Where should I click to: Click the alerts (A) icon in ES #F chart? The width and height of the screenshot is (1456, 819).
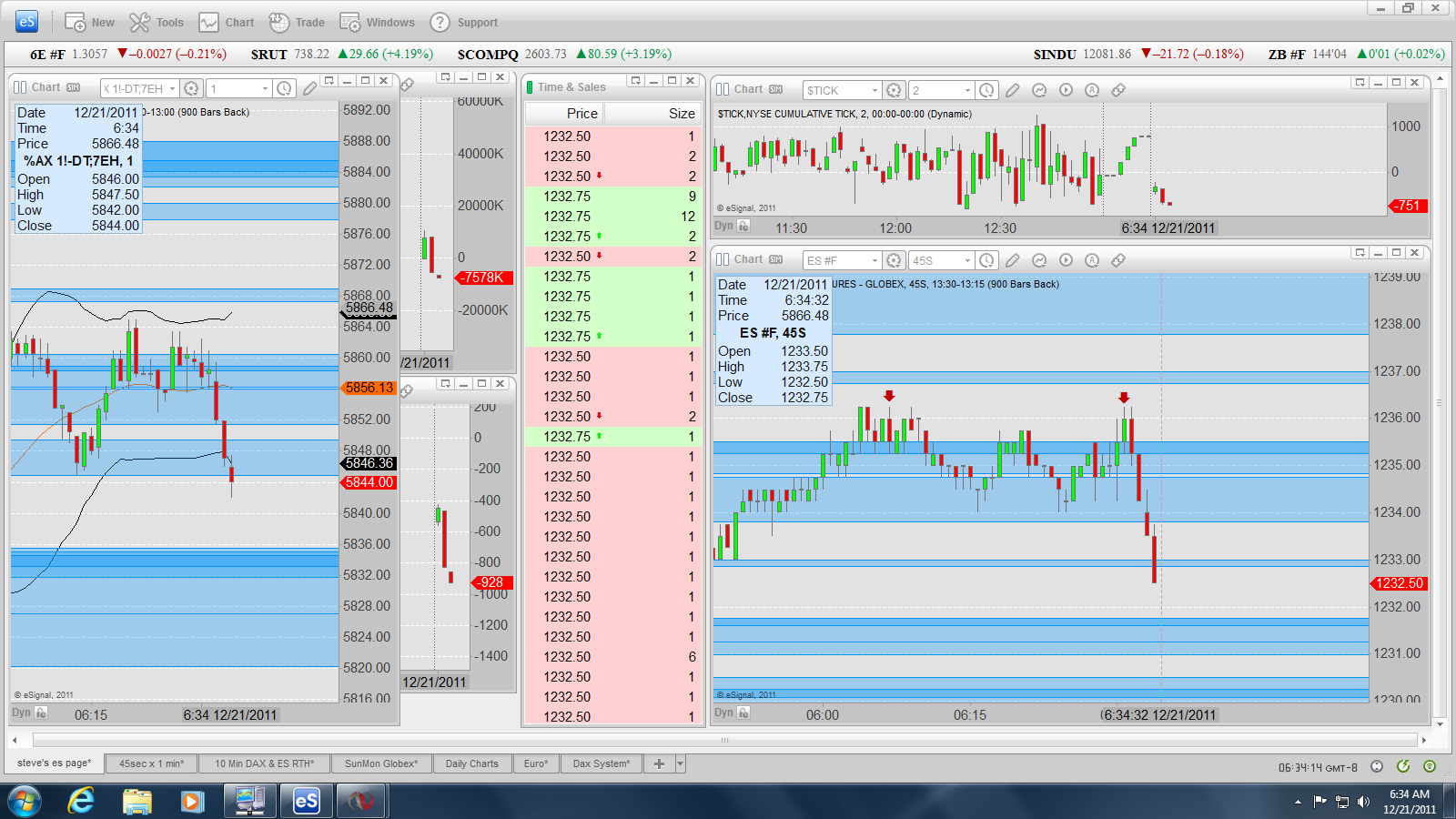click(x=1092, y=260)
